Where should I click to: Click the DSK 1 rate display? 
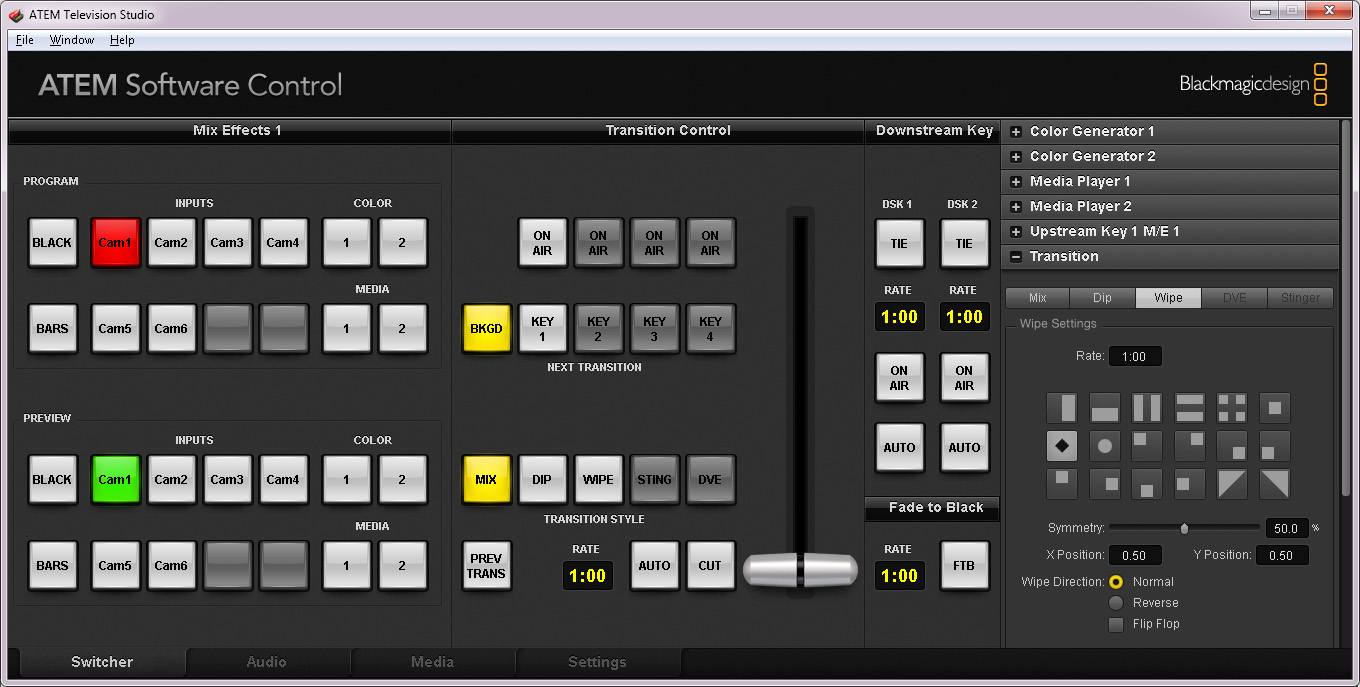[x=899, y=317]
